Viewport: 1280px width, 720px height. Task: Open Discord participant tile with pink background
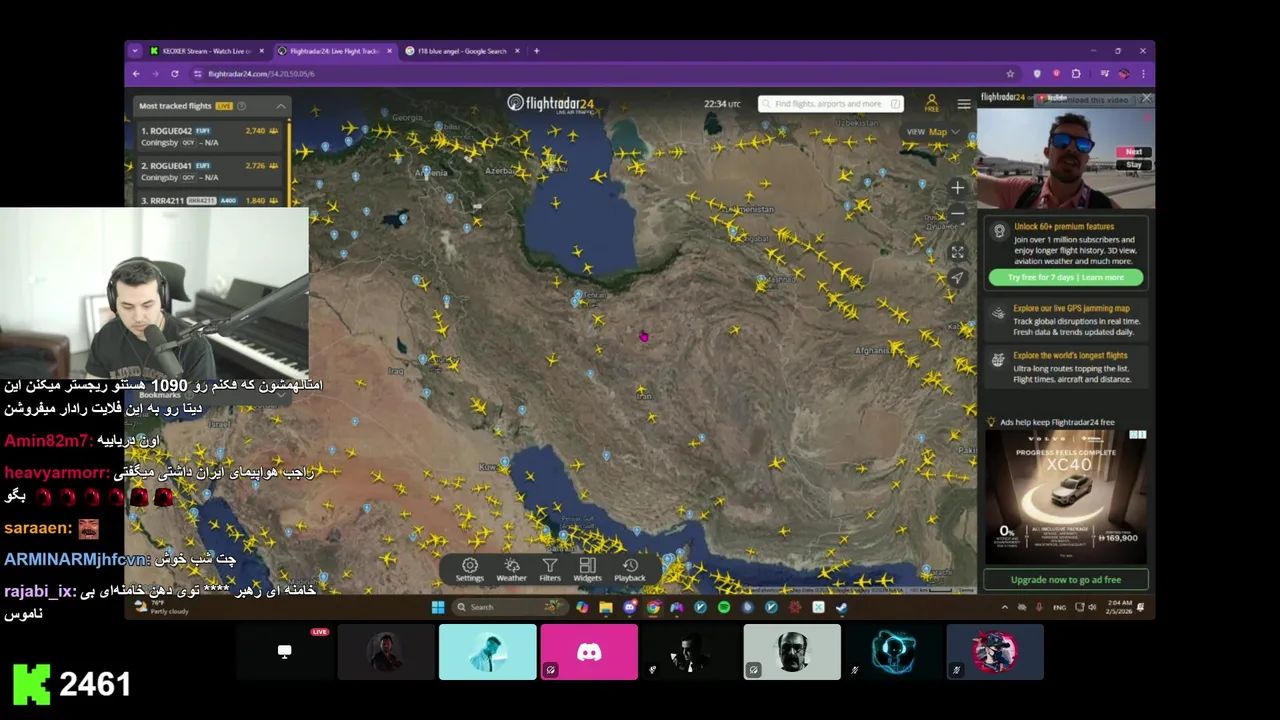pyautogui.click(x=589, y=652)
